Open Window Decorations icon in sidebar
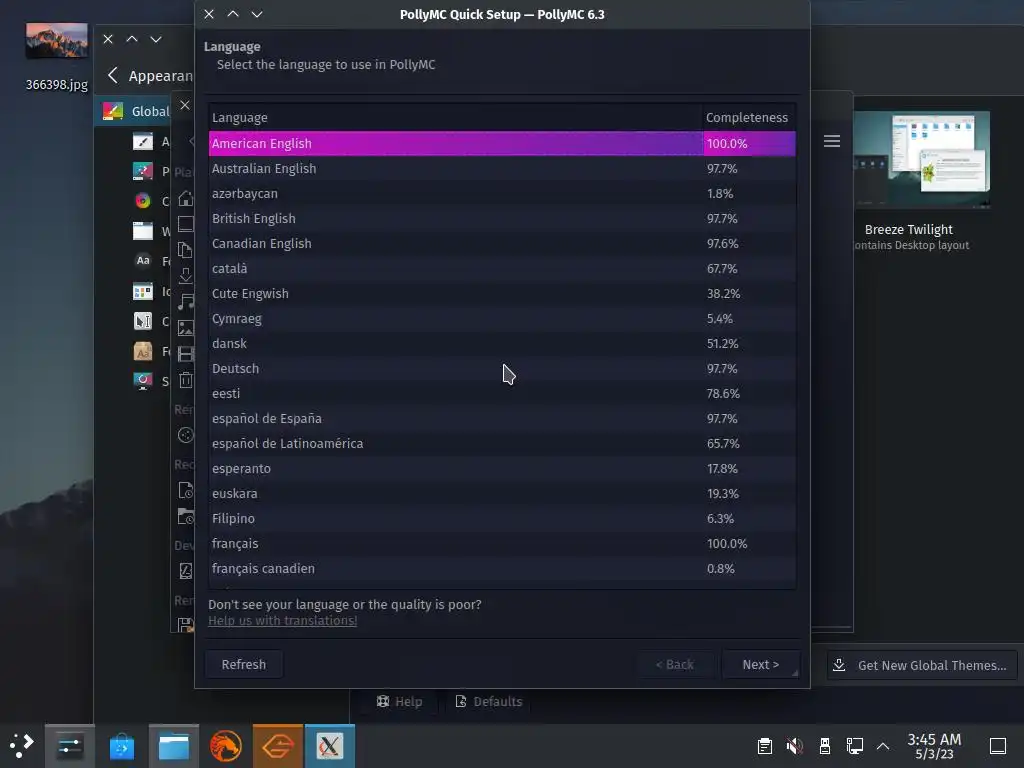Viewport: 1024px width, 768px height. pos(142,231)
